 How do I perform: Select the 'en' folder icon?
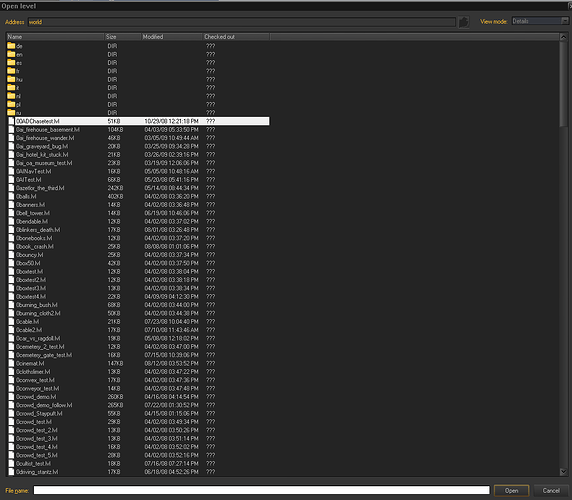[11, 54]
